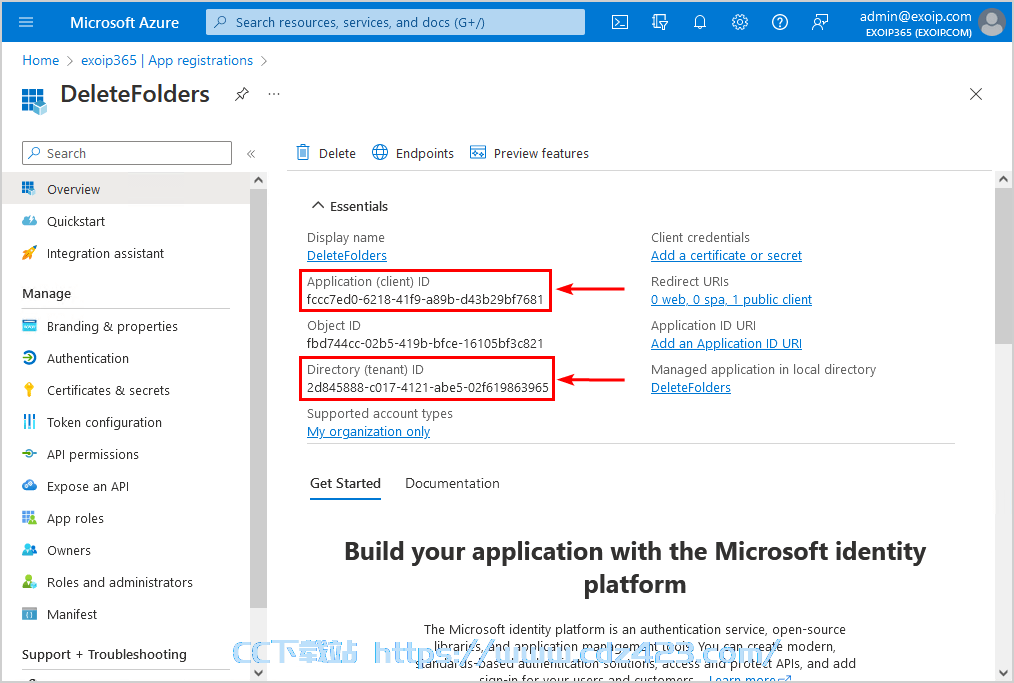The image size is (1014, 683).
Task: Click the sidebar scrollbar down arrow
Action: click(x=259, y=673)
